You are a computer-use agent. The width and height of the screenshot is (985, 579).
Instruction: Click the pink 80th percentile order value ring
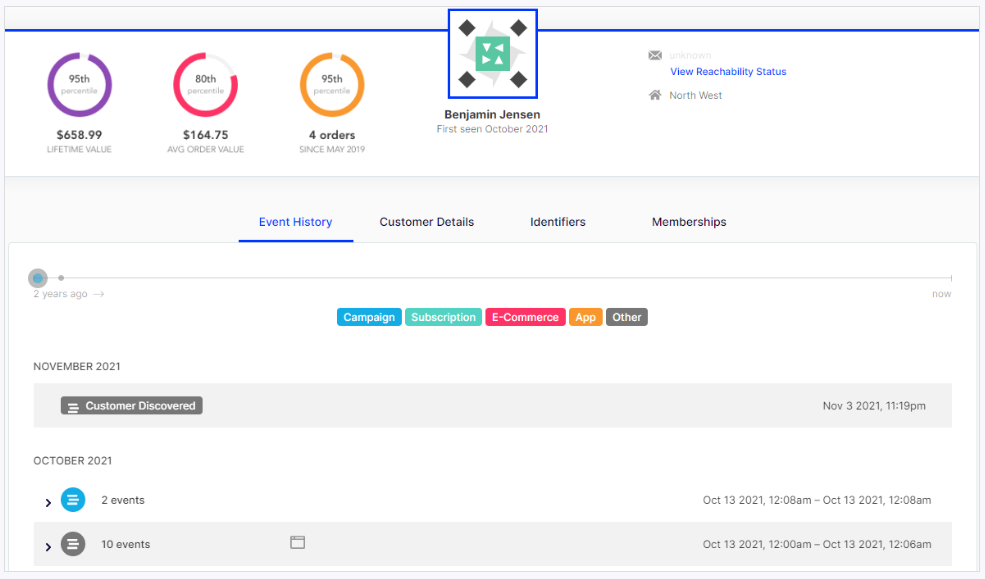point(205,85)
